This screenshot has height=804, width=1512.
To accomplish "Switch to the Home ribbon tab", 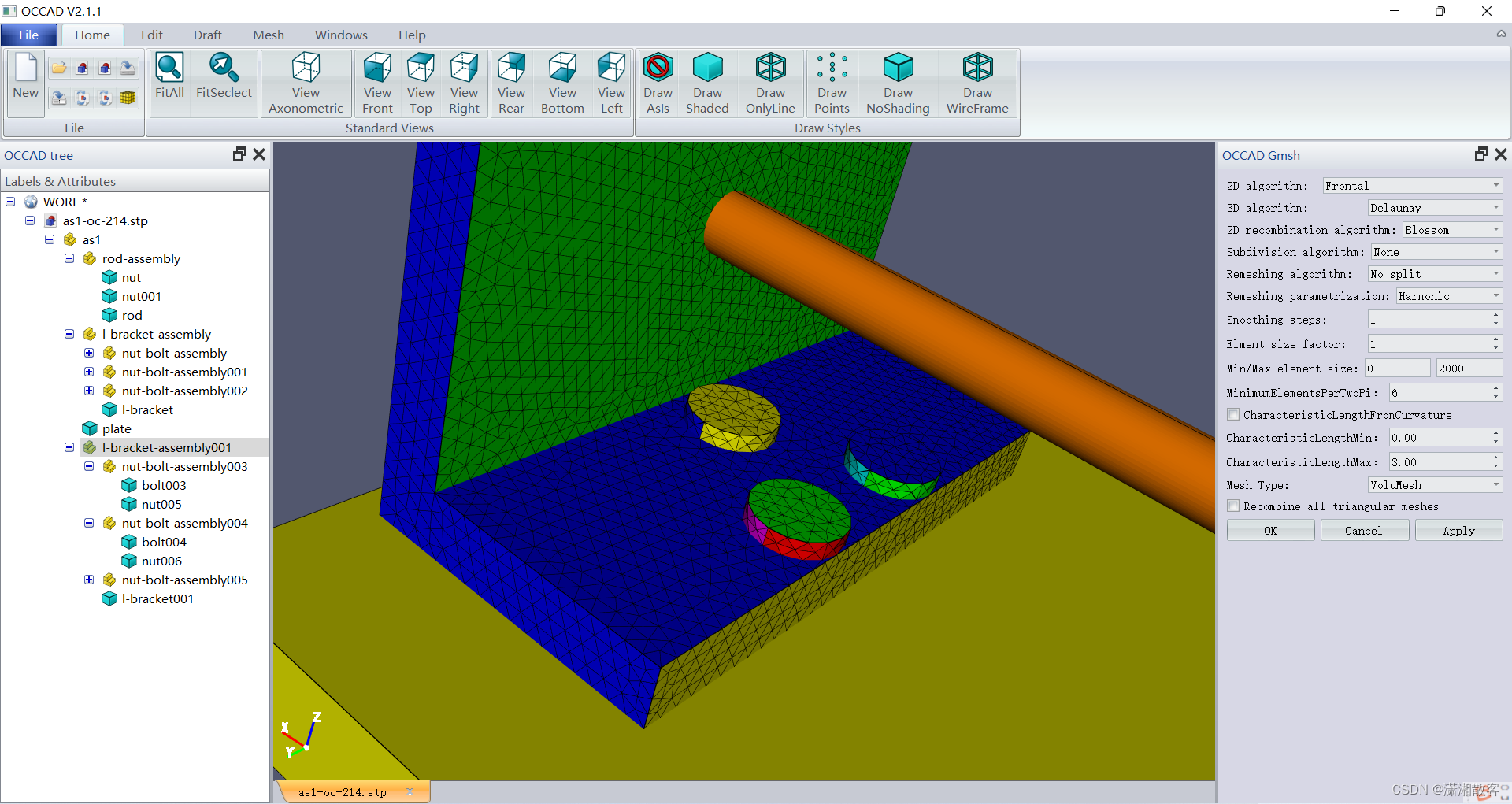I will click(x=92, y=35).
